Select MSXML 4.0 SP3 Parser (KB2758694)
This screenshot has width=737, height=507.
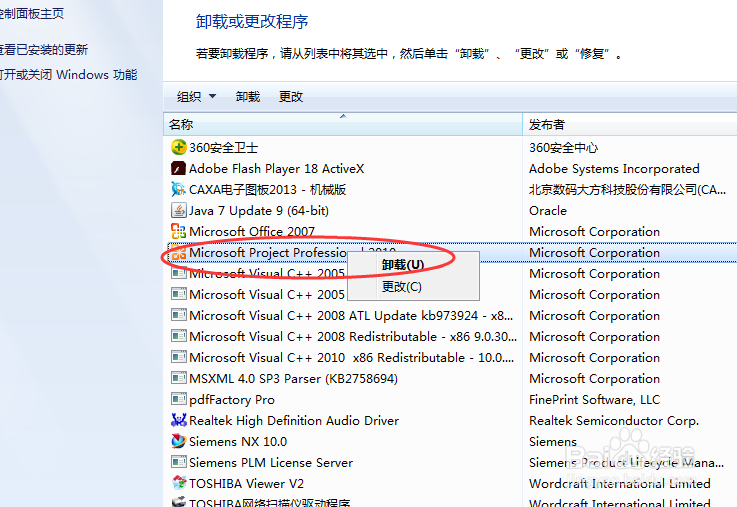tap(293, 378)
